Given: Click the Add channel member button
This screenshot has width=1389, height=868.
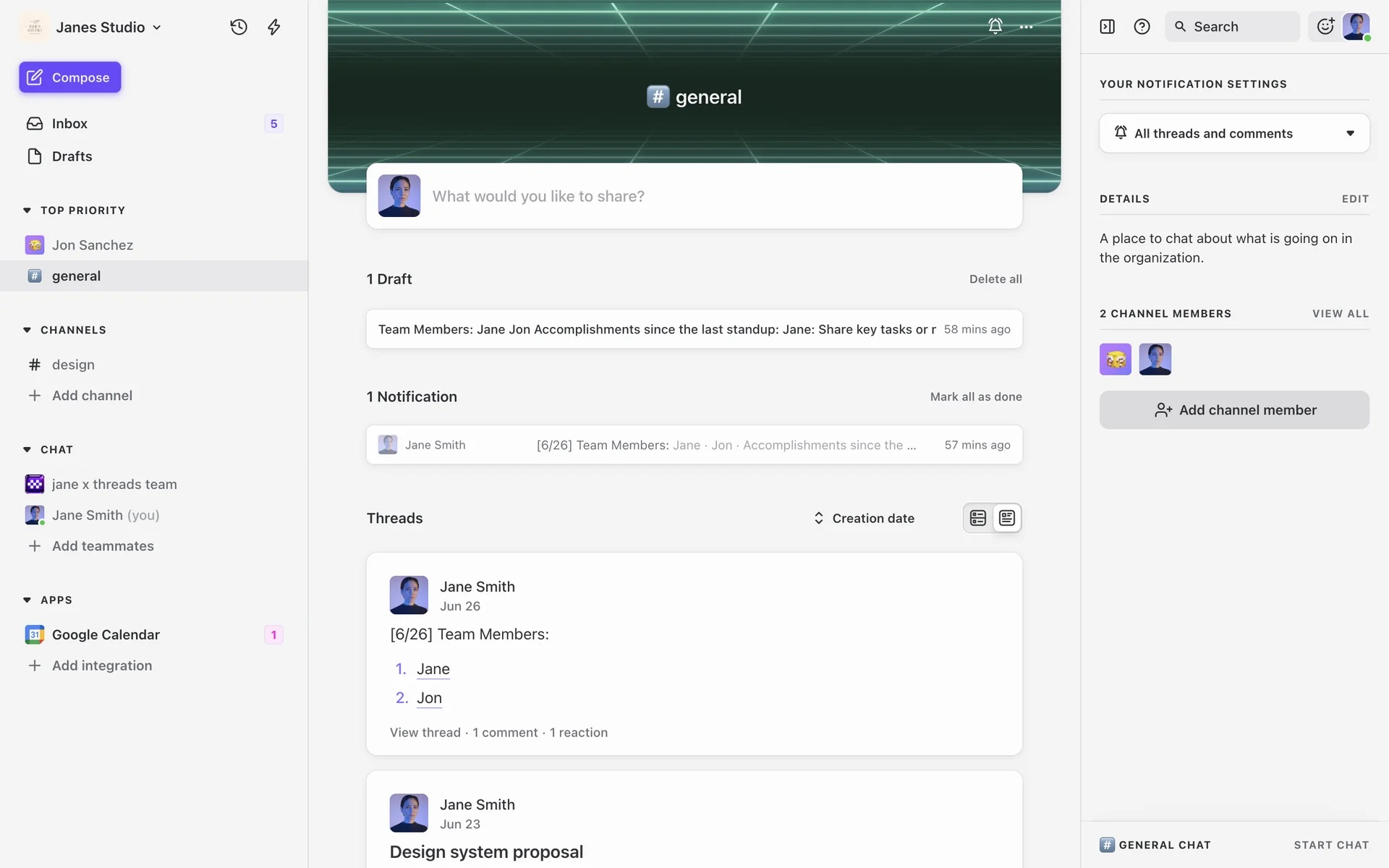Looking at the screenshot, I should (x=1234, y=410).
